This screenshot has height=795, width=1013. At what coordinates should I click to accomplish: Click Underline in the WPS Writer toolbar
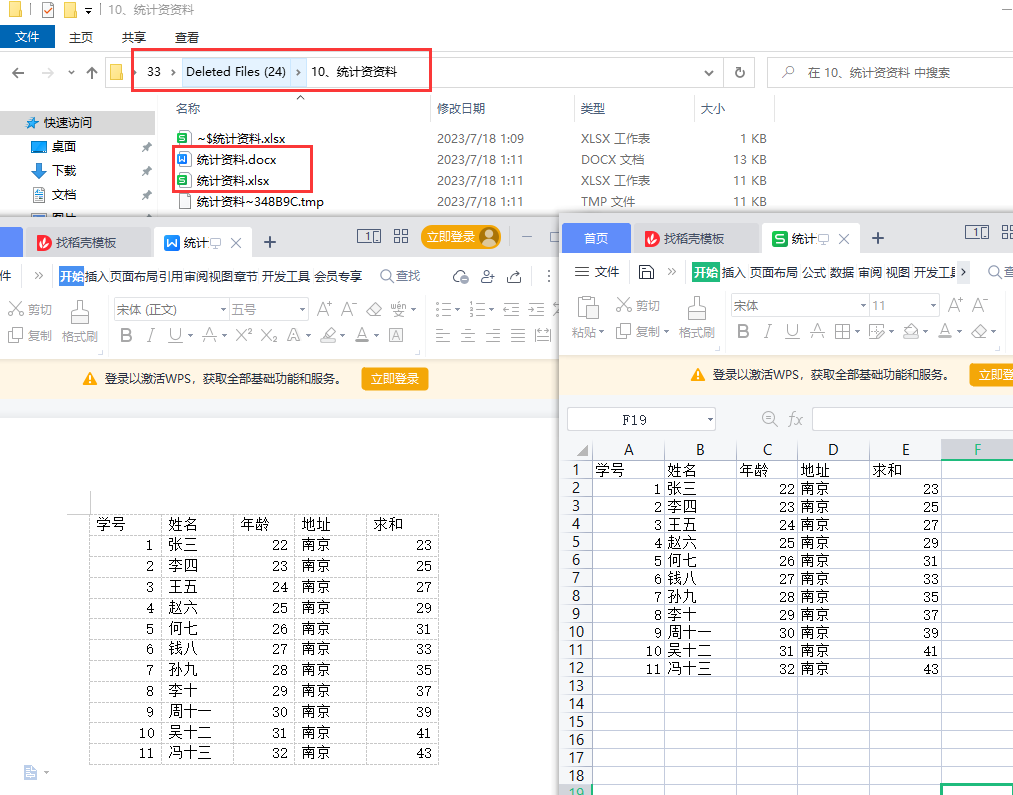[x=175, y=335]
